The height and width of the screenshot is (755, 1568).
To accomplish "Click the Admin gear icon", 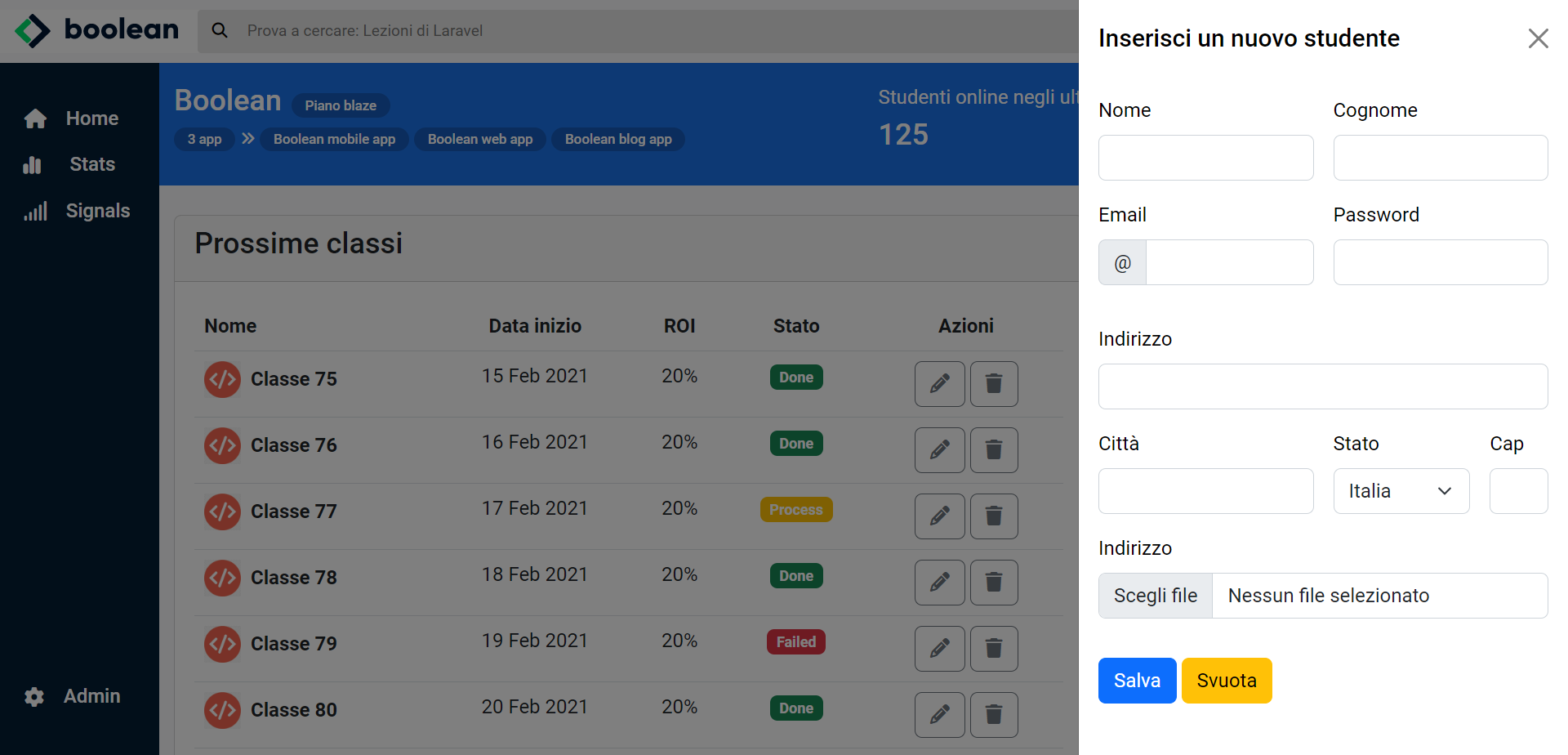I will click(34, 696).
